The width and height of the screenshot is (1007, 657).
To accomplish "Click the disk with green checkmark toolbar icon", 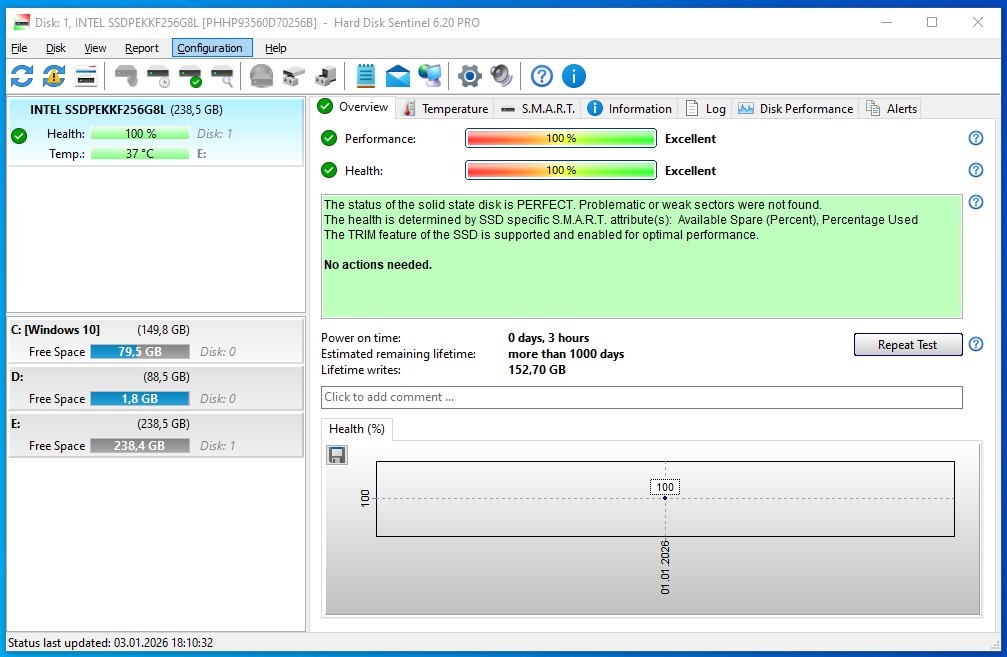I will (190, 76).
